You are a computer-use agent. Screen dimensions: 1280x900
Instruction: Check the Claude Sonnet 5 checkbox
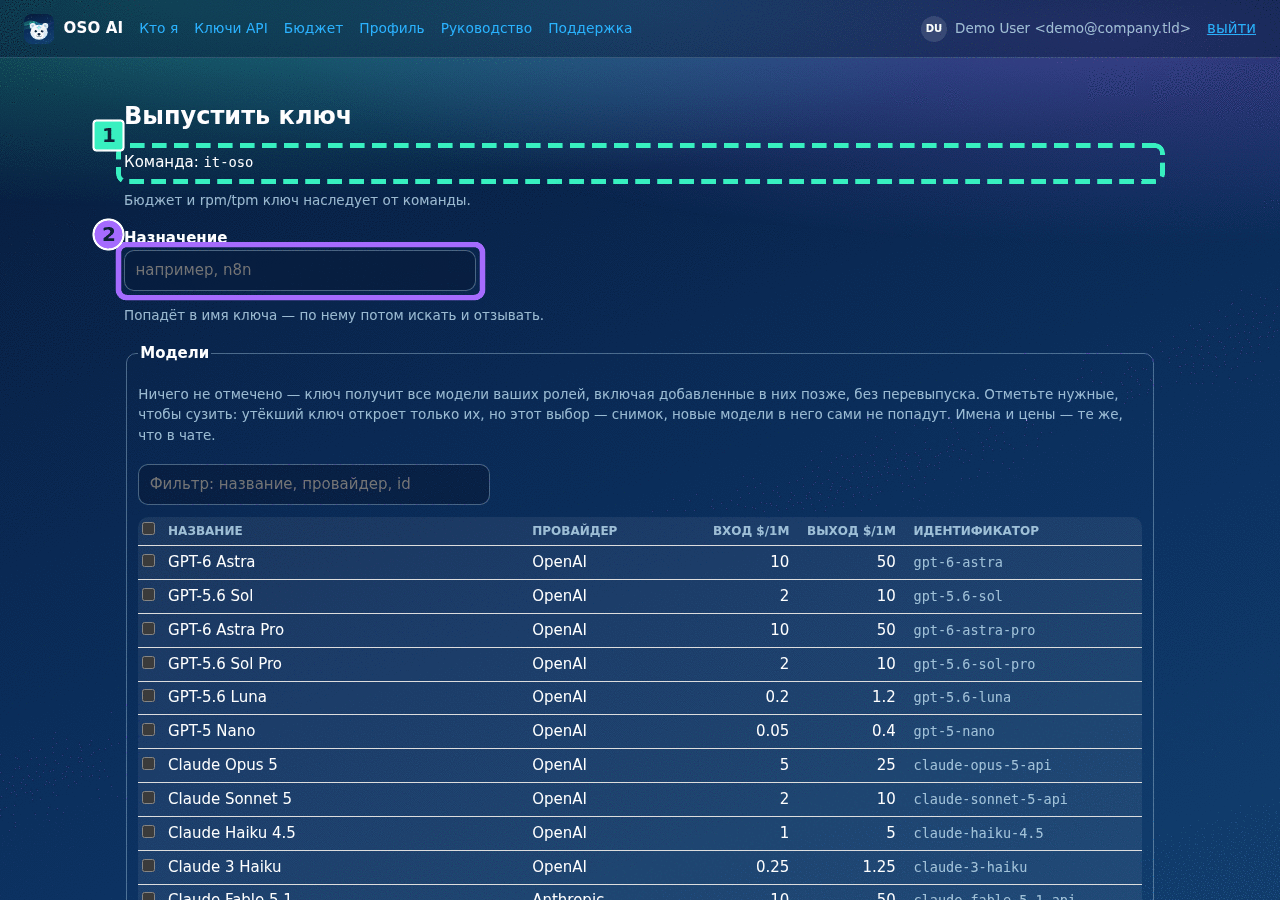(148, 798)
